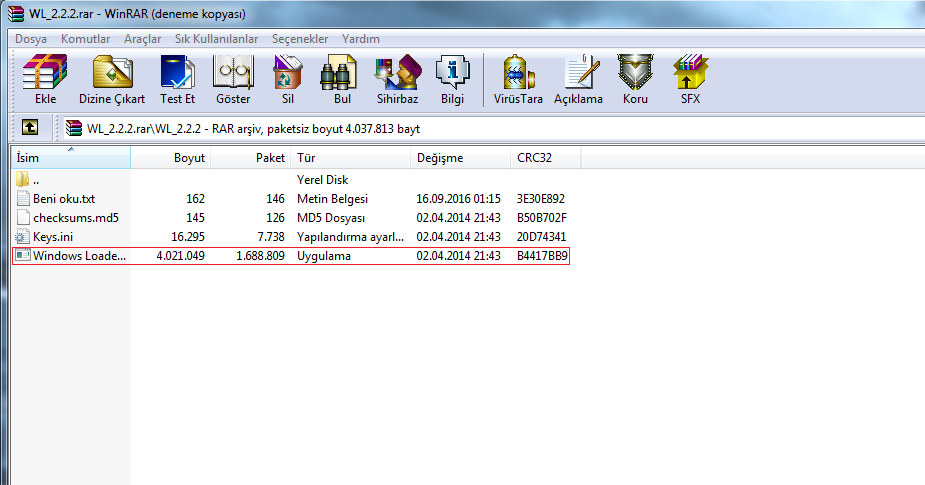Click the Yapılandırma ayarl... type cell
Image resolution: width=925 pixels, height=485 pixels.
pyautogui.click(x=350, y=237)
